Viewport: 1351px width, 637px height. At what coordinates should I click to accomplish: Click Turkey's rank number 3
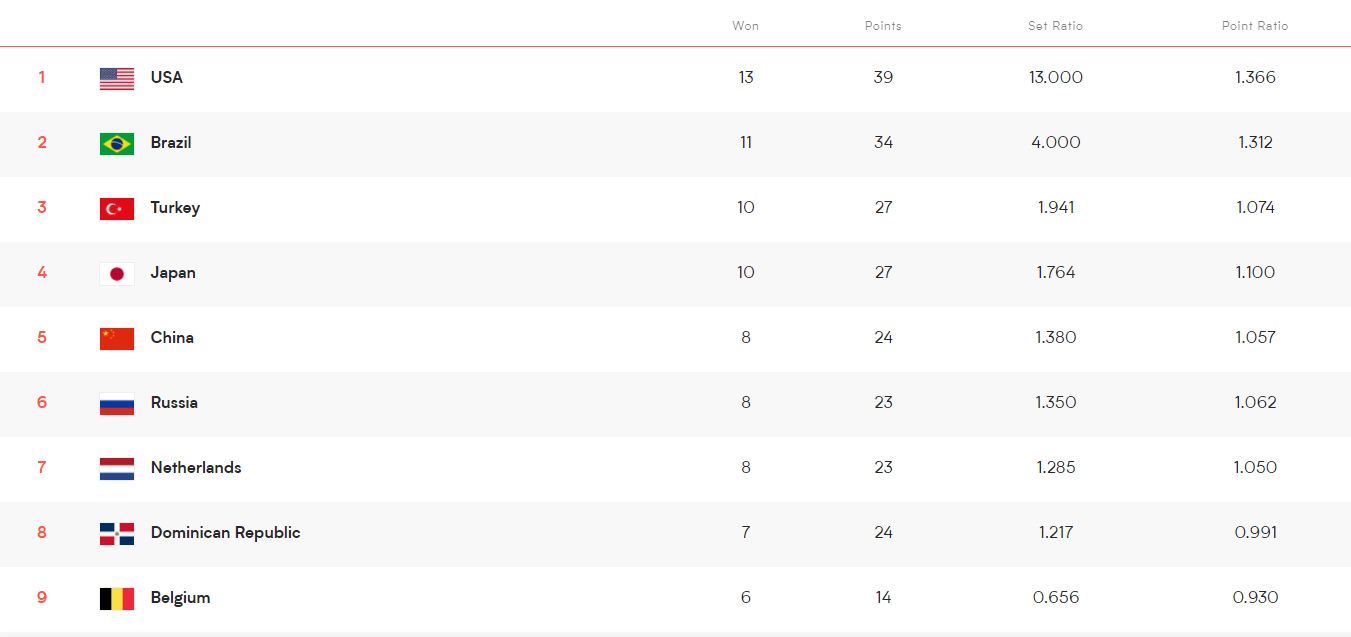click(42, 208)
